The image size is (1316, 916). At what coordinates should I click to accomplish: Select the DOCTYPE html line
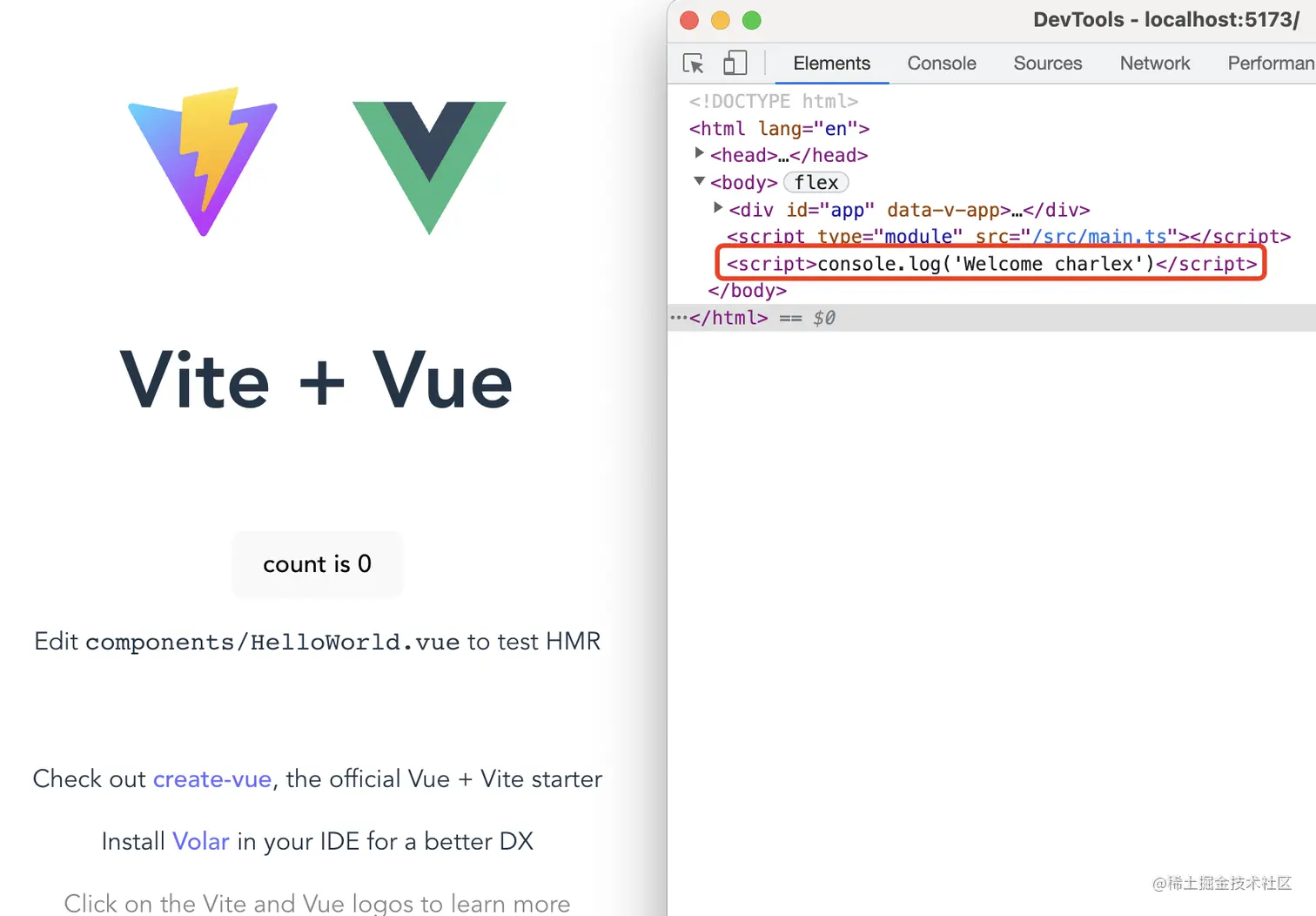pyautogui.click(x=774, y=101)
